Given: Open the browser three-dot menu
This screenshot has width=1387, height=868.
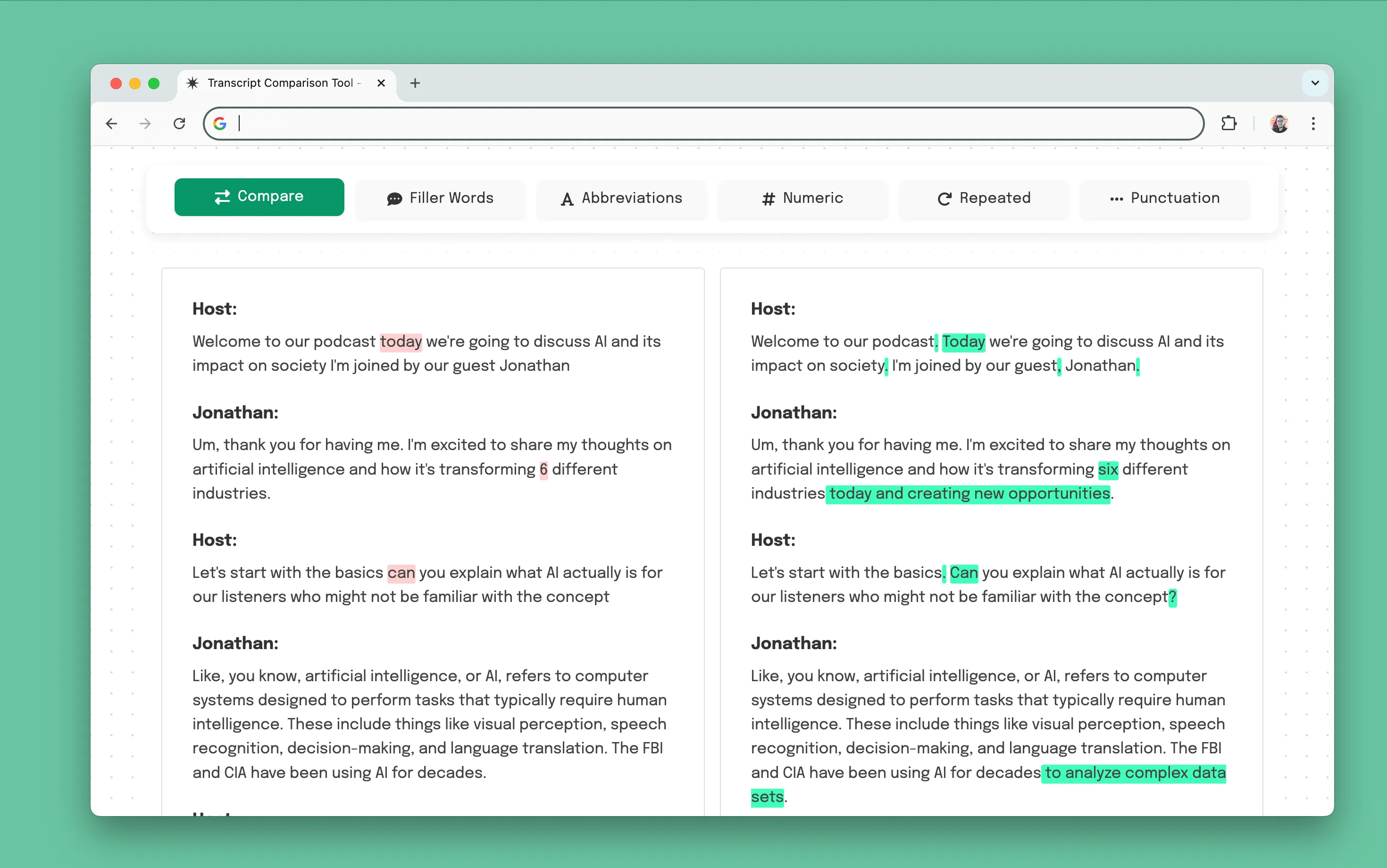Looking at the screenshot, I should coord(1313,124).
